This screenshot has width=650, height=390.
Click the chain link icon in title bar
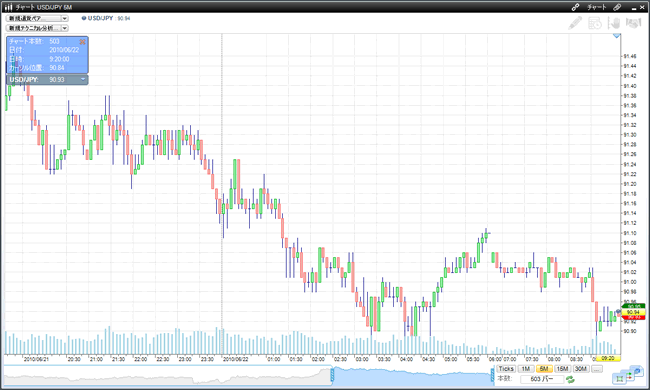click(x=575, y=7)
